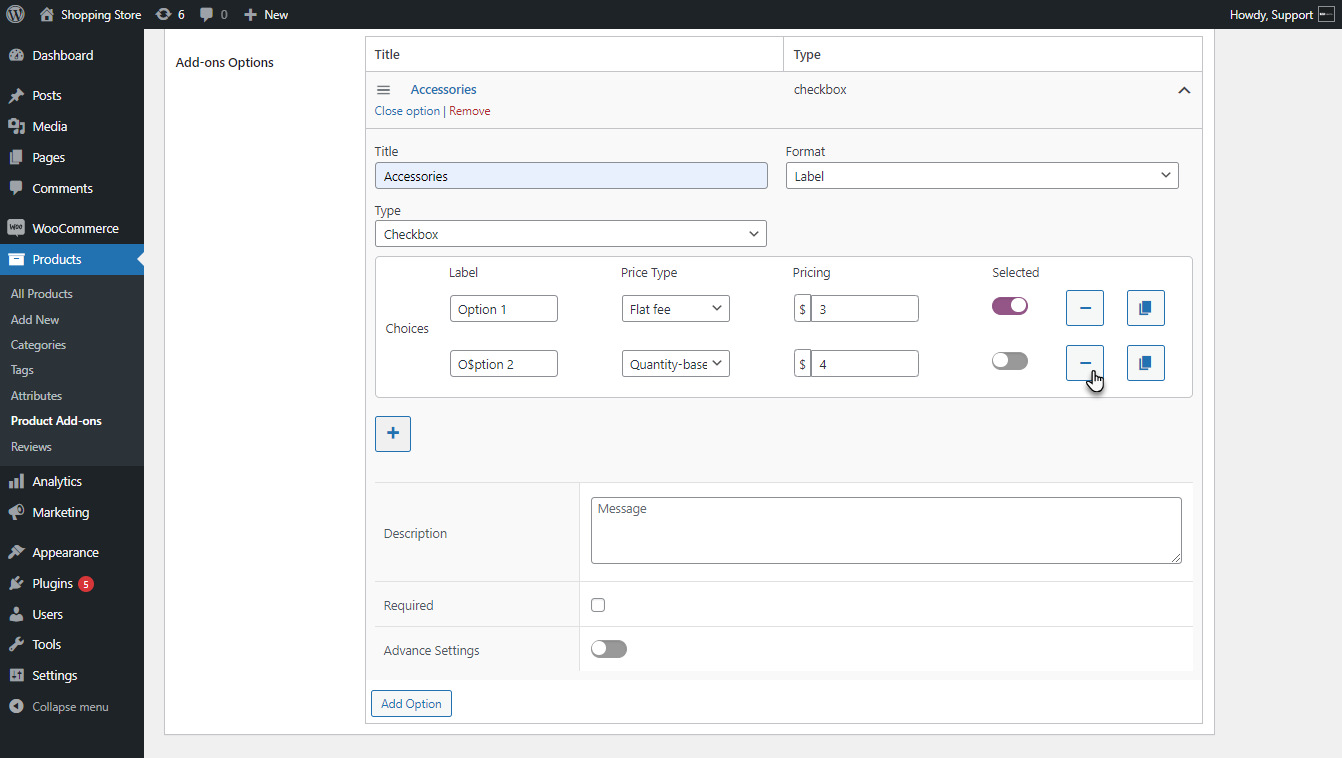Click the Title field containing Accessories
Viewport: 1342px width, 758px height.
tap(571, 176)
